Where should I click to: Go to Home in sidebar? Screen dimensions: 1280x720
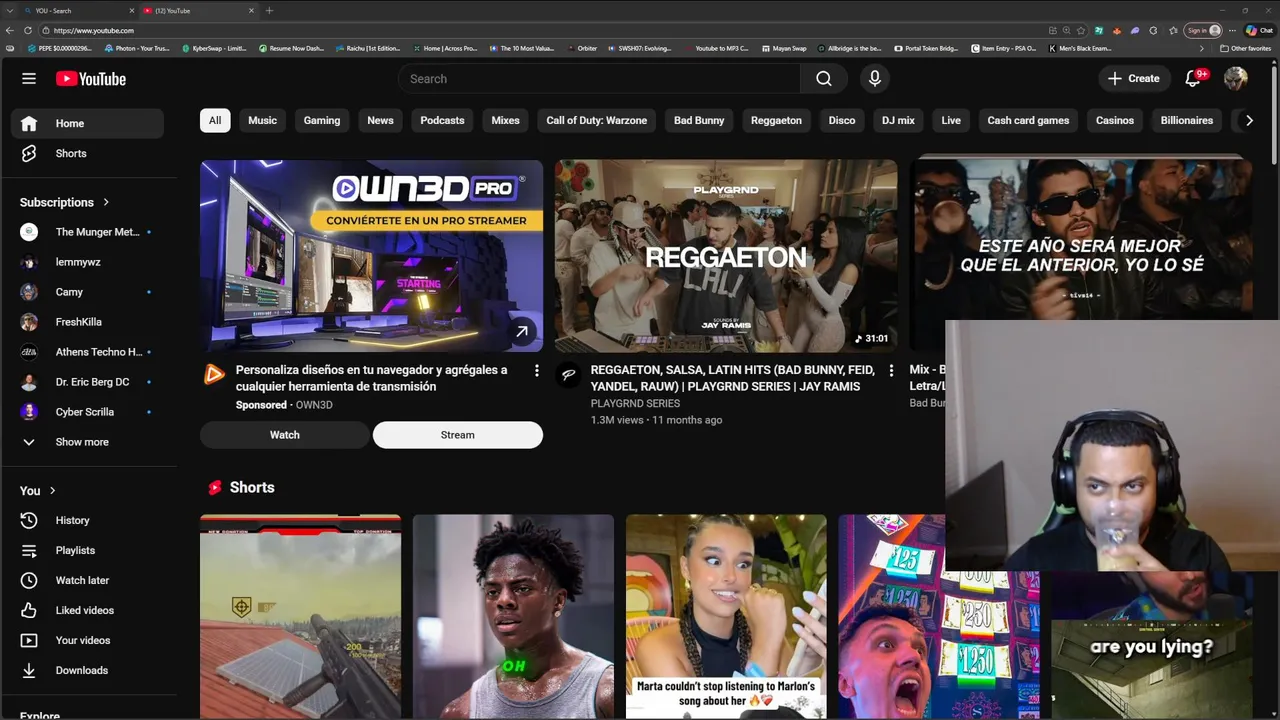pyautogui.click(x=87, y=123)
